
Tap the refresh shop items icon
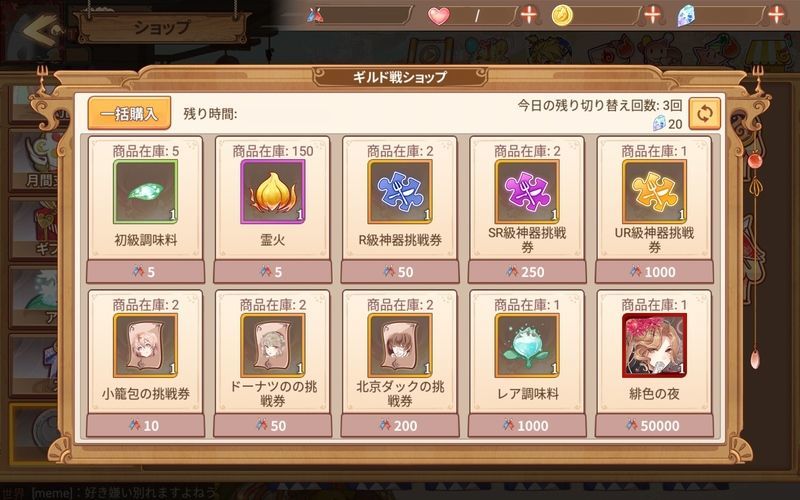tap(705, 113)
